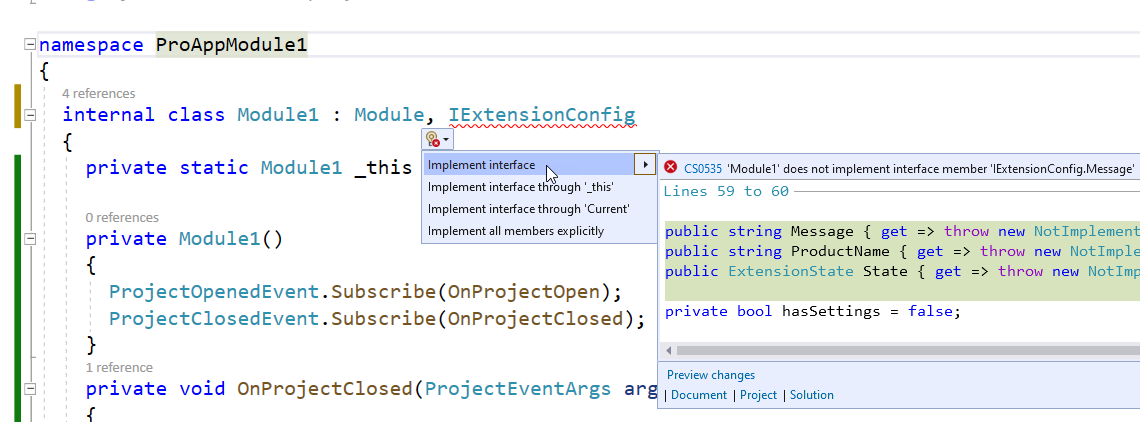Click the ProAppModule1 namespace name
The image size is (1140, 422).
click(x=231, y=45)
